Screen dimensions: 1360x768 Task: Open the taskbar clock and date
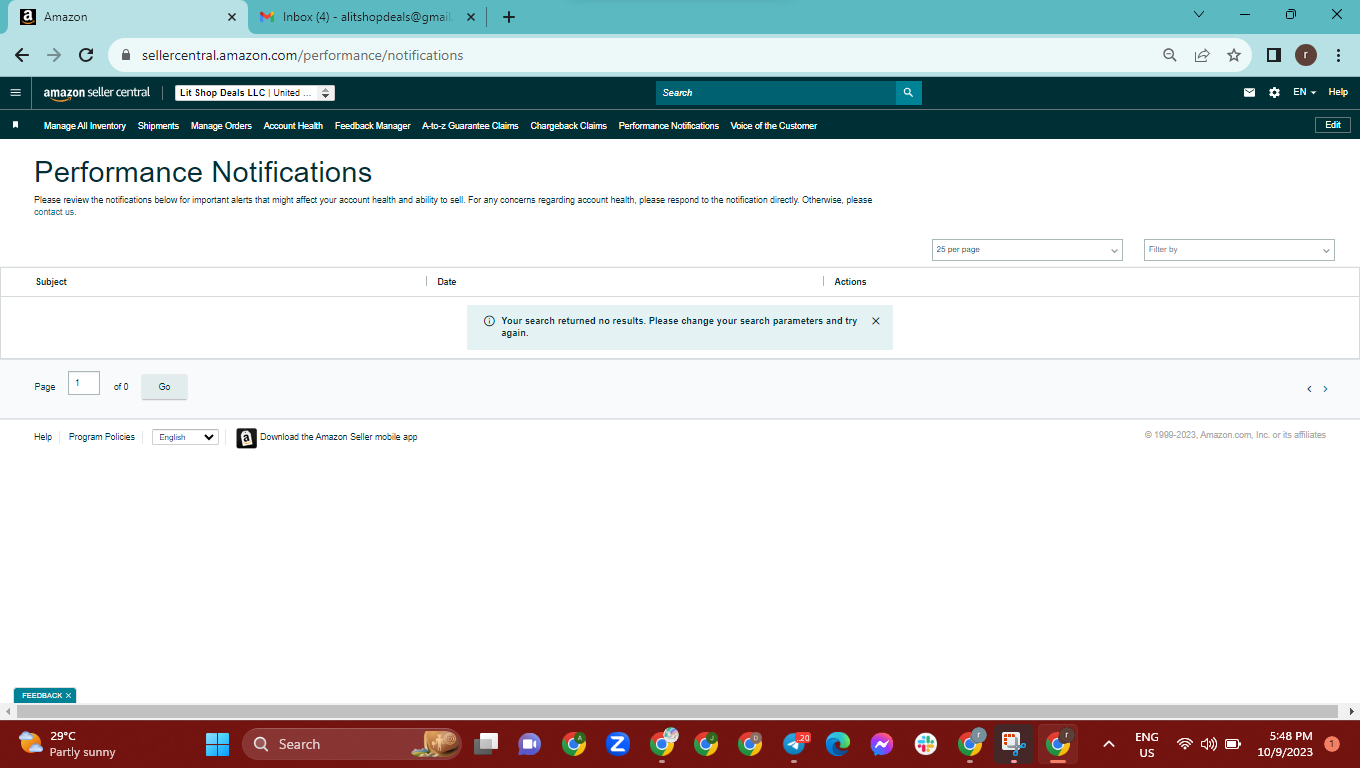pyautogui.click(x=1284, y=744)
